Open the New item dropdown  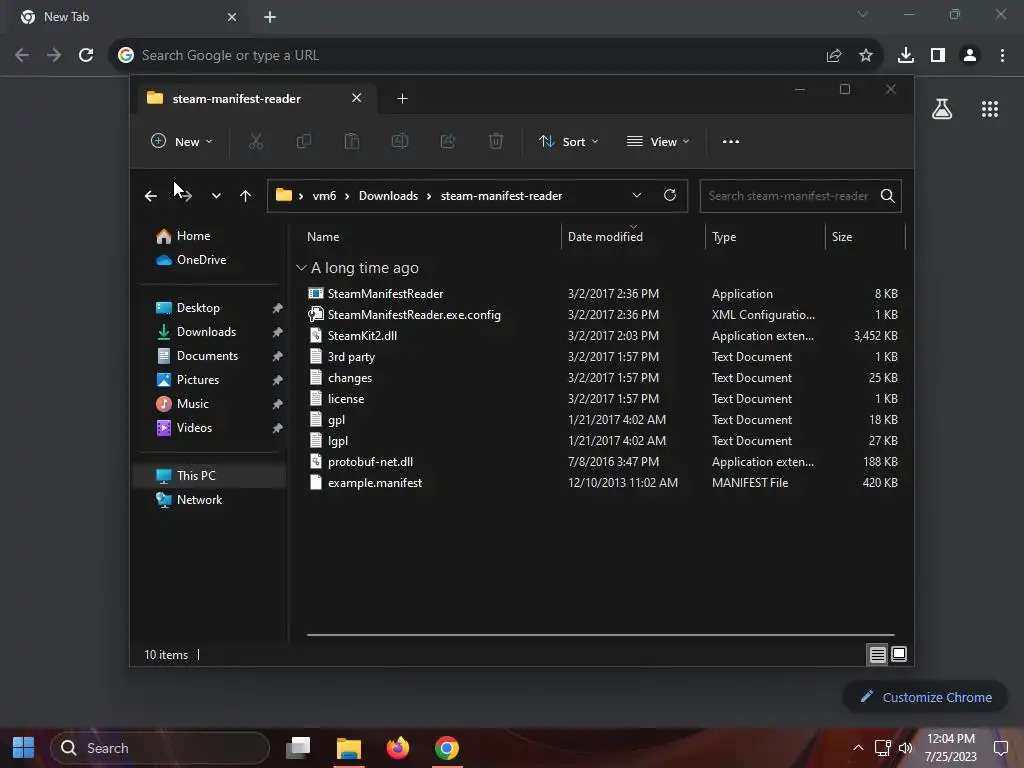(182, 141)
